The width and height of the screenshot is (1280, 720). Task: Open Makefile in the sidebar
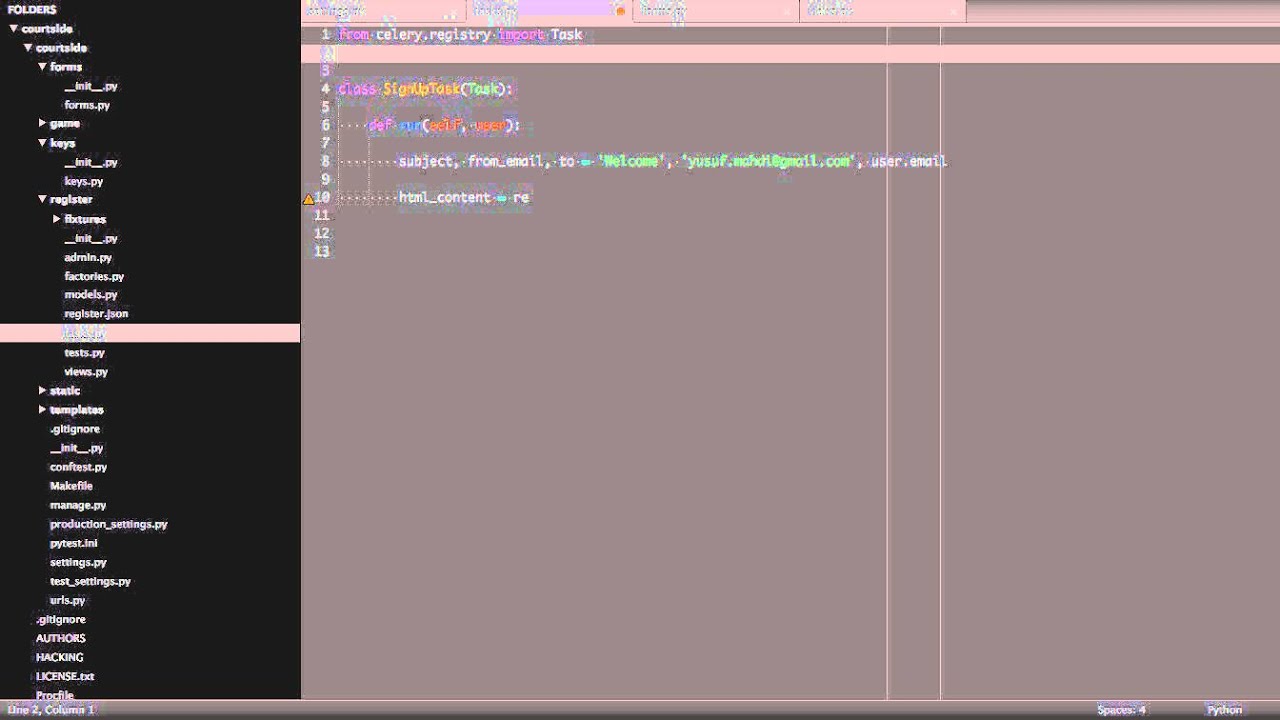tap(71, 486)
